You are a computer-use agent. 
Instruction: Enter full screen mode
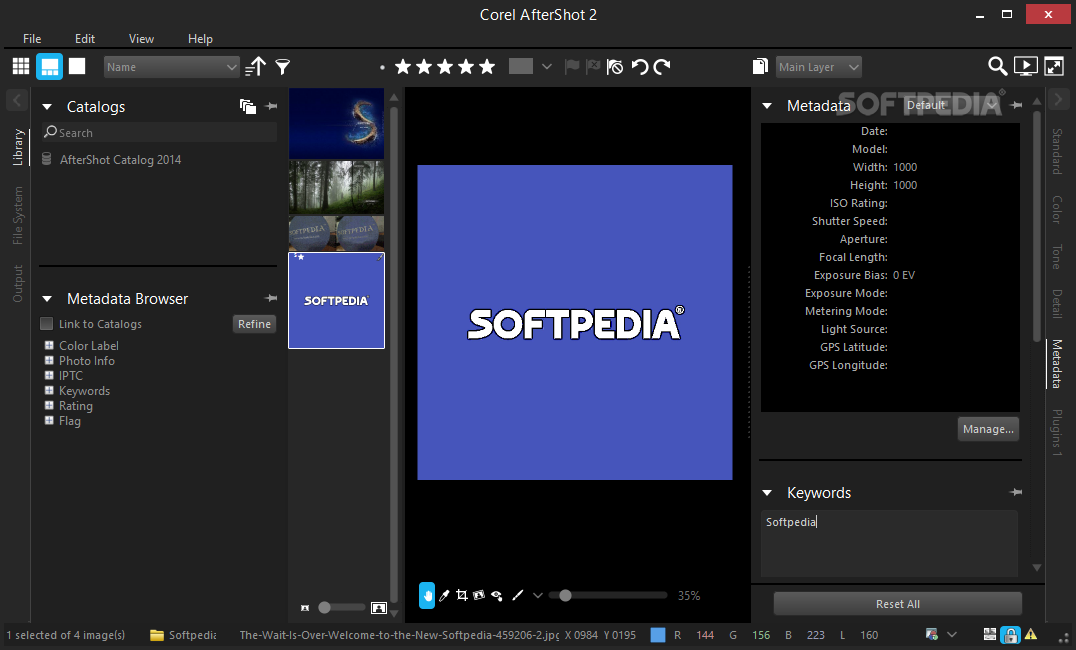coord(1054,66)
